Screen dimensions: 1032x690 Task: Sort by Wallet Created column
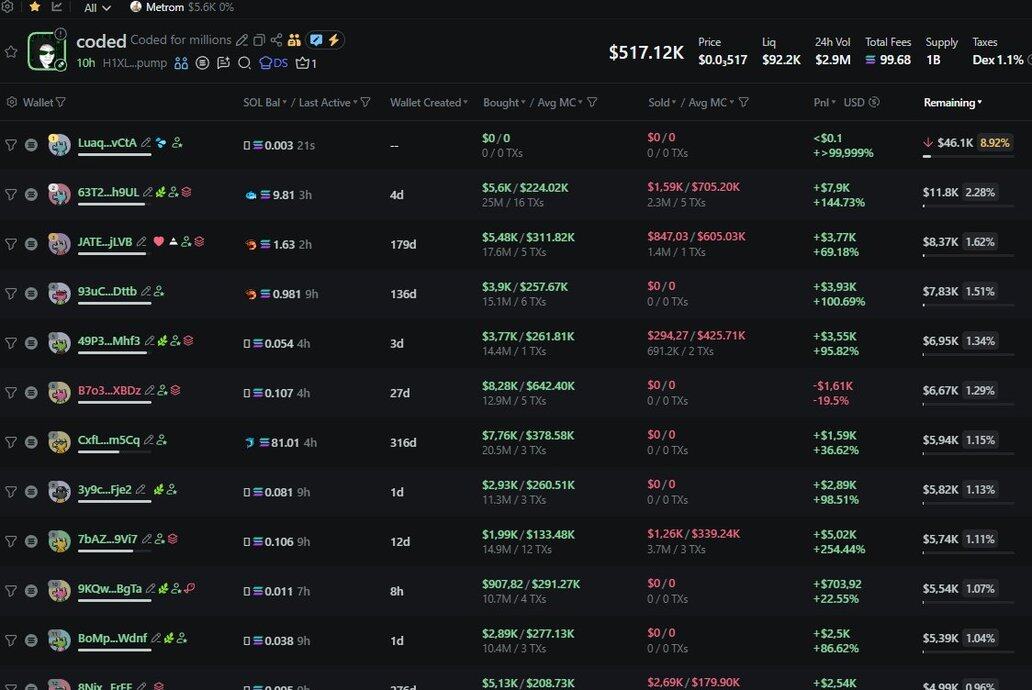[428, 102]
